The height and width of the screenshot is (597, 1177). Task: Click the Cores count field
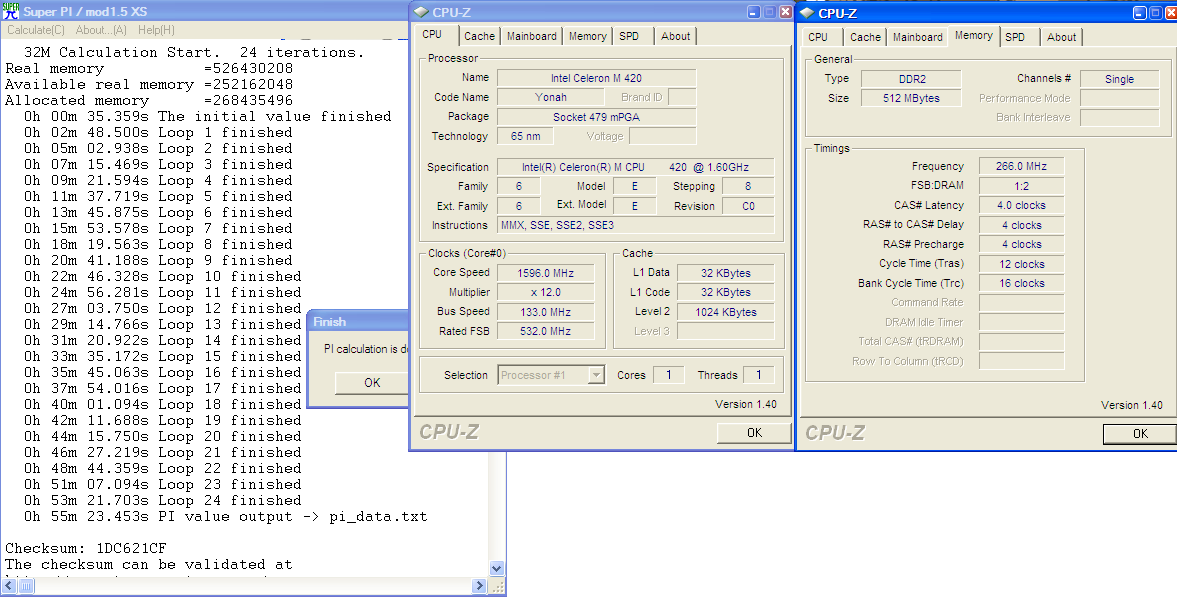pos(668,375)
